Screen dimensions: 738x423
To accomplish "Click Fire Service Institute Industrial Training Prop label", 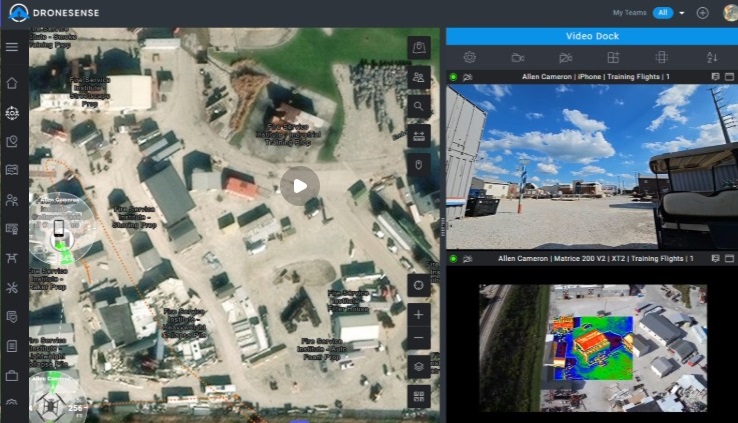I will click(x=288, y=135).
